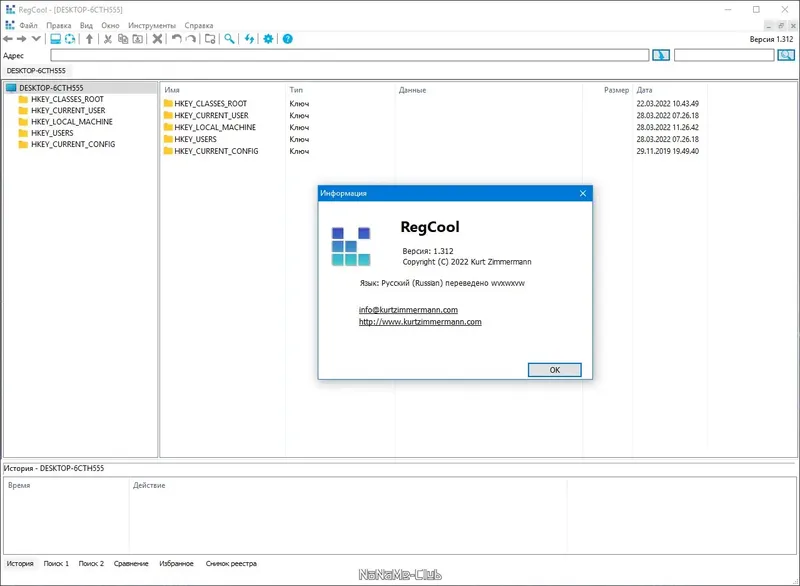Click the blue help question mark icon

(x=288, y=39)
